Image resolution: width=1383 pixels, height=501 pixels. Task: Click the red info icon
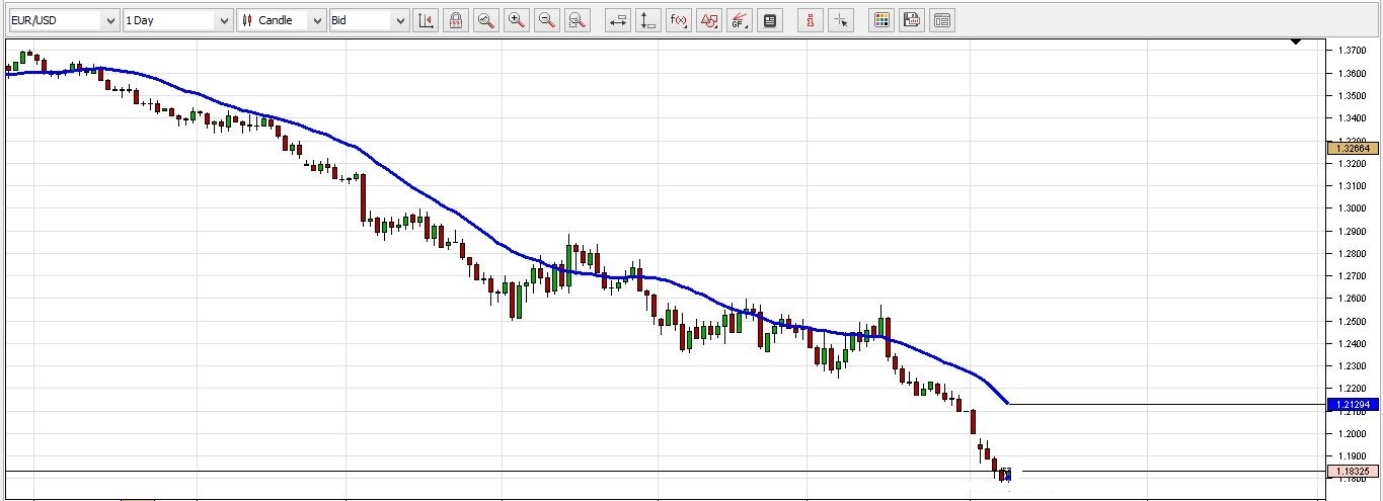pos(810,20)
